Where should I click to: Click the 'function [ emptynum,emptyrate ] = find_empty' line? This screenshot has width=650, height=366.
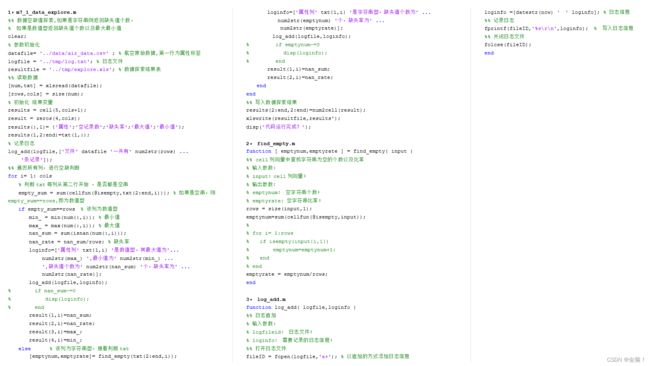click(330, 151)
